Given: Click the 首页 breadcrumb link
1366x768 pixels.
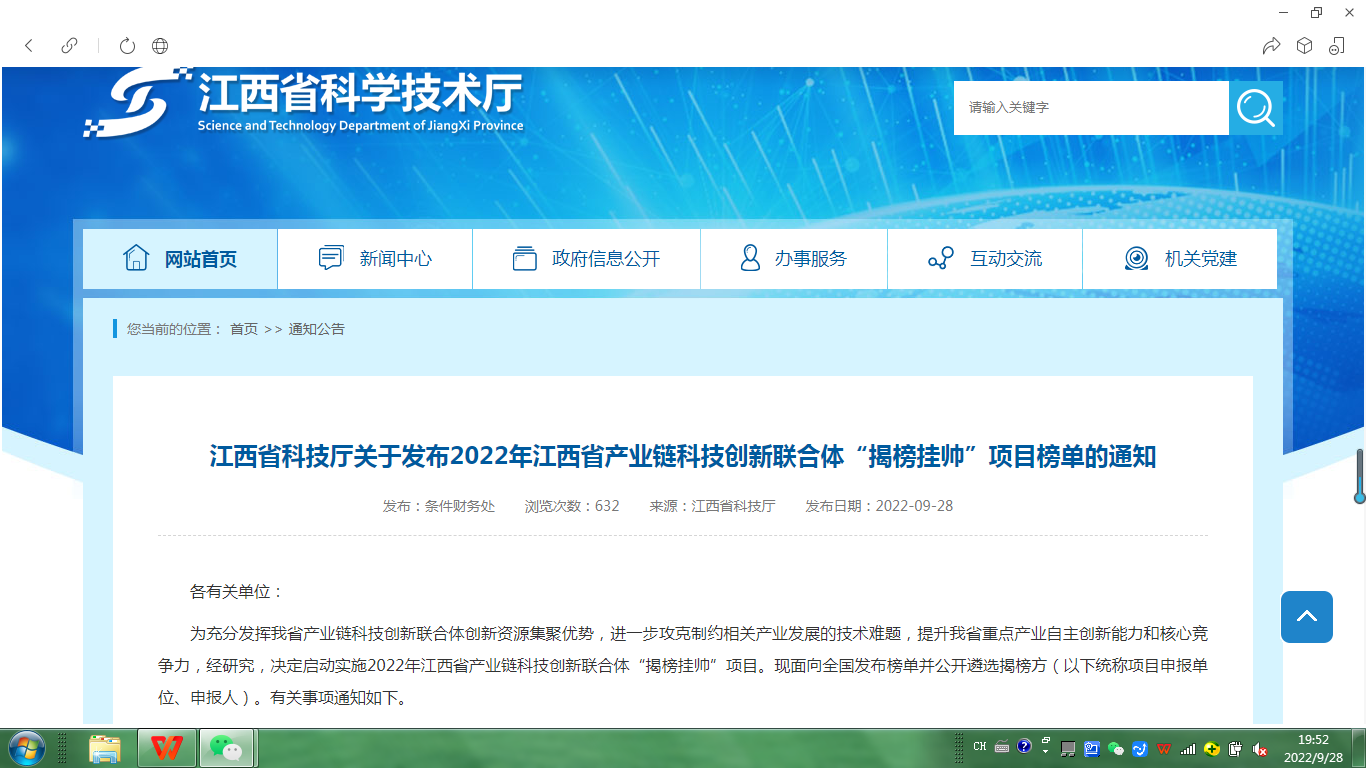Looking at the screenshot, I should coord(244,329).
